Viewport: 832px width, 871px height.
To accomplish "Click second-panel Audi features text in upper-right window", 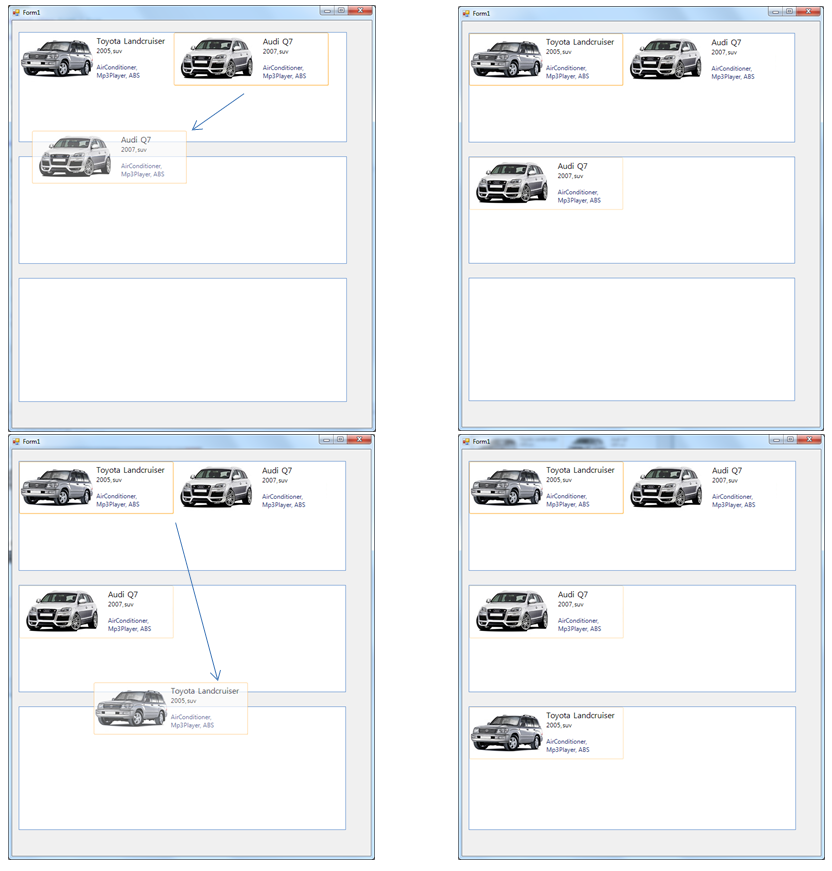I will pyautogui.click(x=579, y=196).
